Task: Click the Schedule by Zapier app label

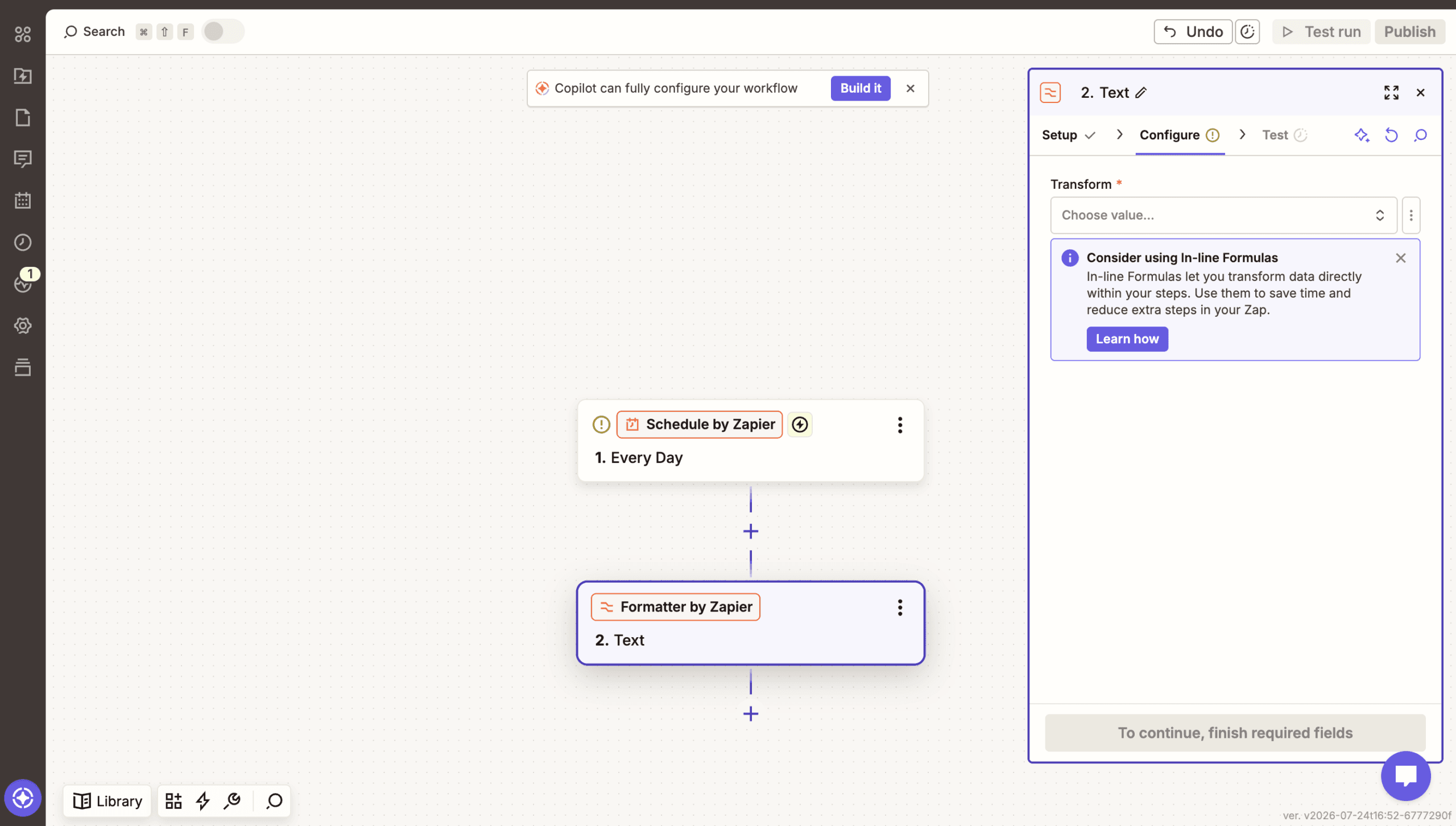Action: (x=700, y=424)
